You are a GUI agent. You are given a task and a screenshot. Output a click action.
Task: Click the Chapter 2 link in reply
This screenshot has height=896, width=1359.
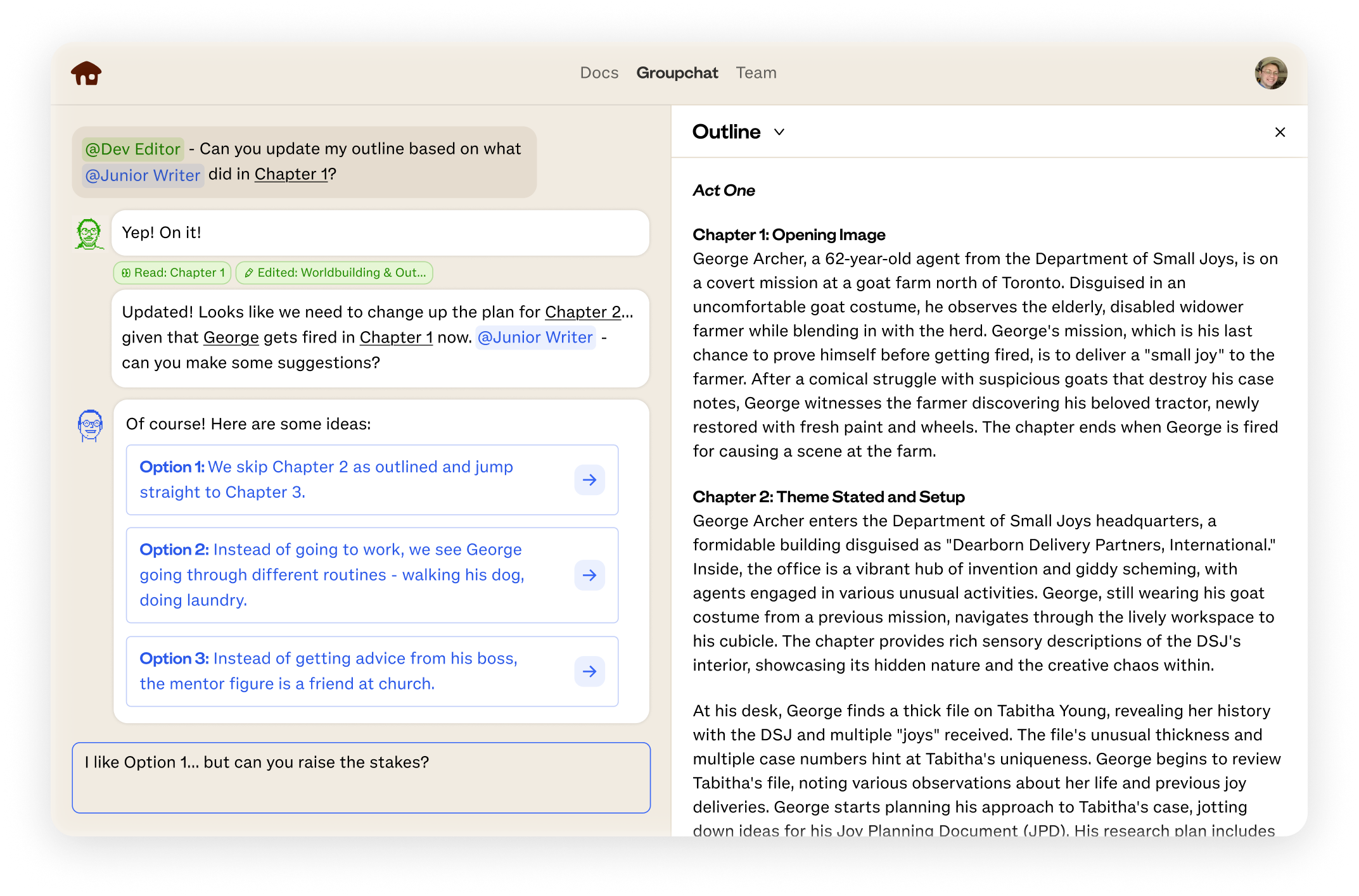[583, 312]
